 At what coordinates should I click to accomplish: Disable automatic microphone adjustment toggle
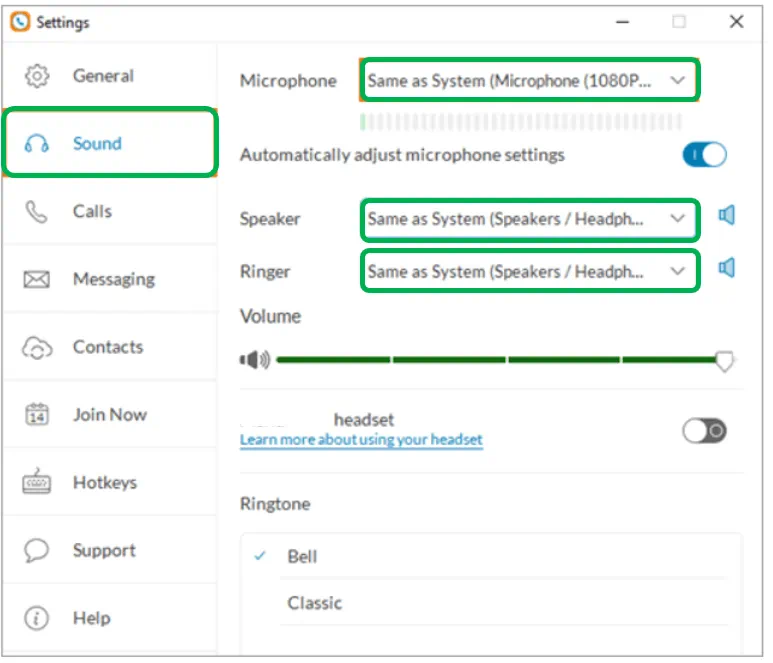pos(704,155)
